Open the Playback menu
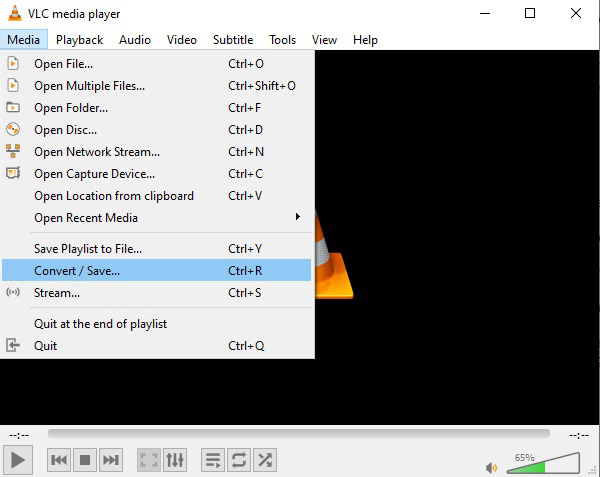The width and height of the screenshot is (600, 477). 80,40
